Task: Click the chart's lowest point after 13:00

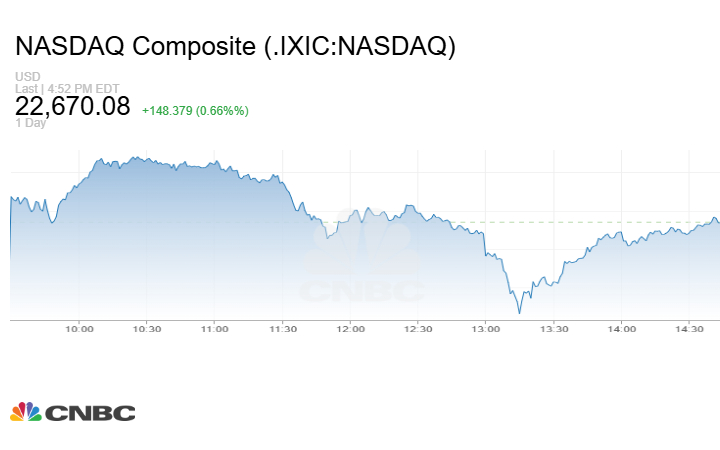Action: tap(519, 313)
